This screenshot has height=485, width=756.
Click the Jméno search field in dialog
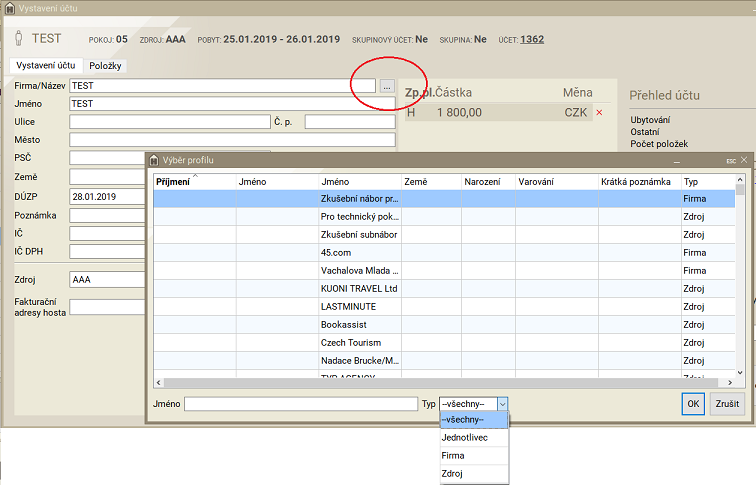(300, 404)
